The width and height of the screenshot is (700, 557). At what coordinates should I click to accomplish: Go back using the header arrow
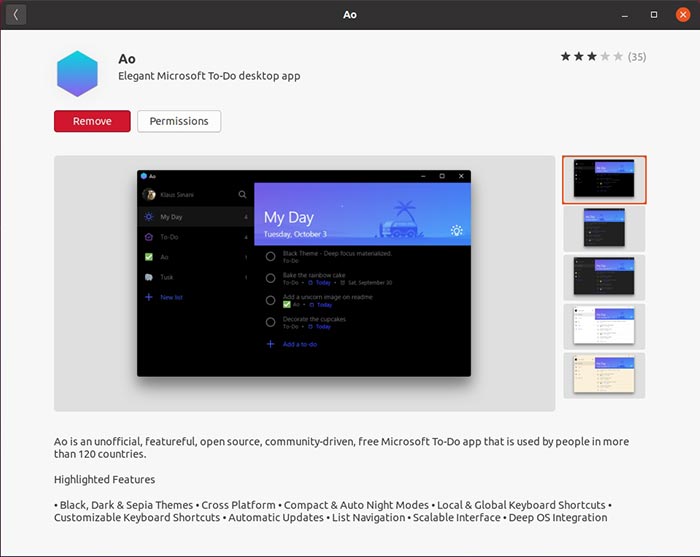pyautogui.click(x=16, y=14)
